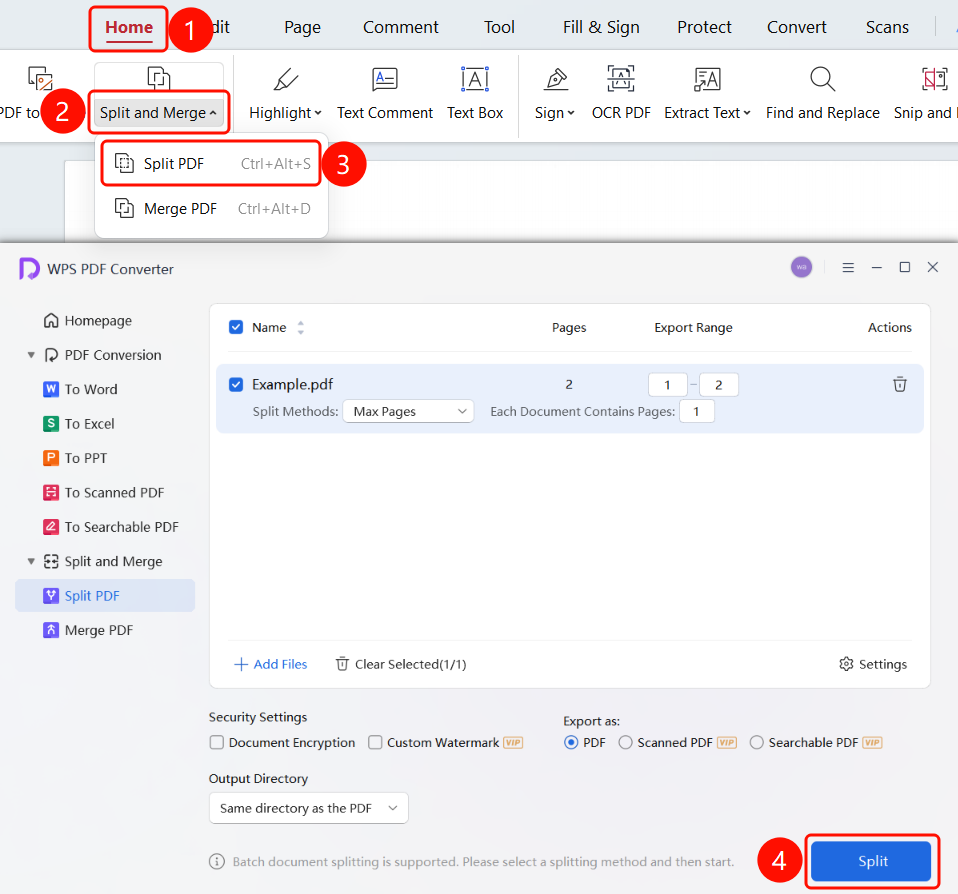The image size is (958, 894).
Task: Choose Searchable PDF export radio button
Action: [x=756, y=742]
